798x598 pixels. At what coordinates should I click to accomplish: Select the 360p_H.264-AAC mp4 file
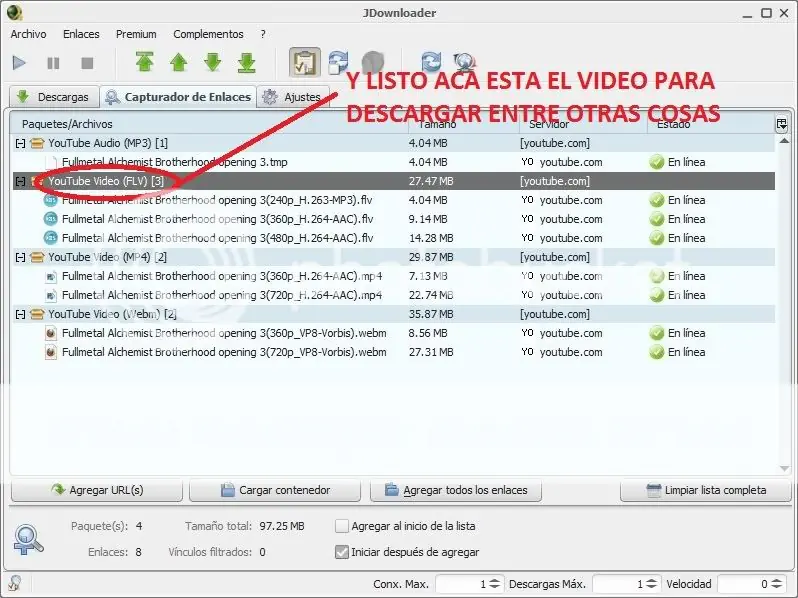click(393, 276)
